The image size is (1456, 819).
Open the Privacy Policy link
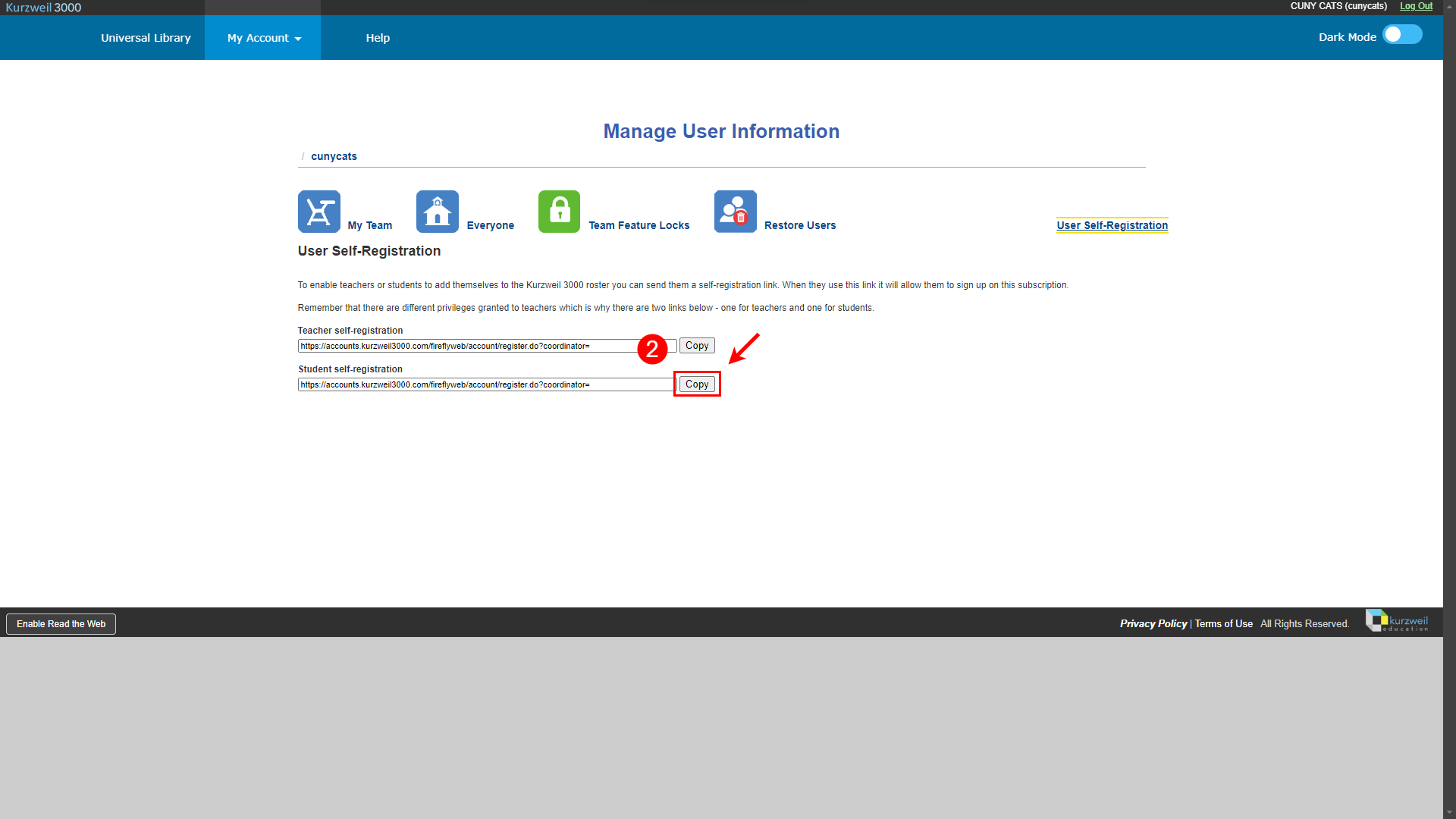click(1153, 624)
